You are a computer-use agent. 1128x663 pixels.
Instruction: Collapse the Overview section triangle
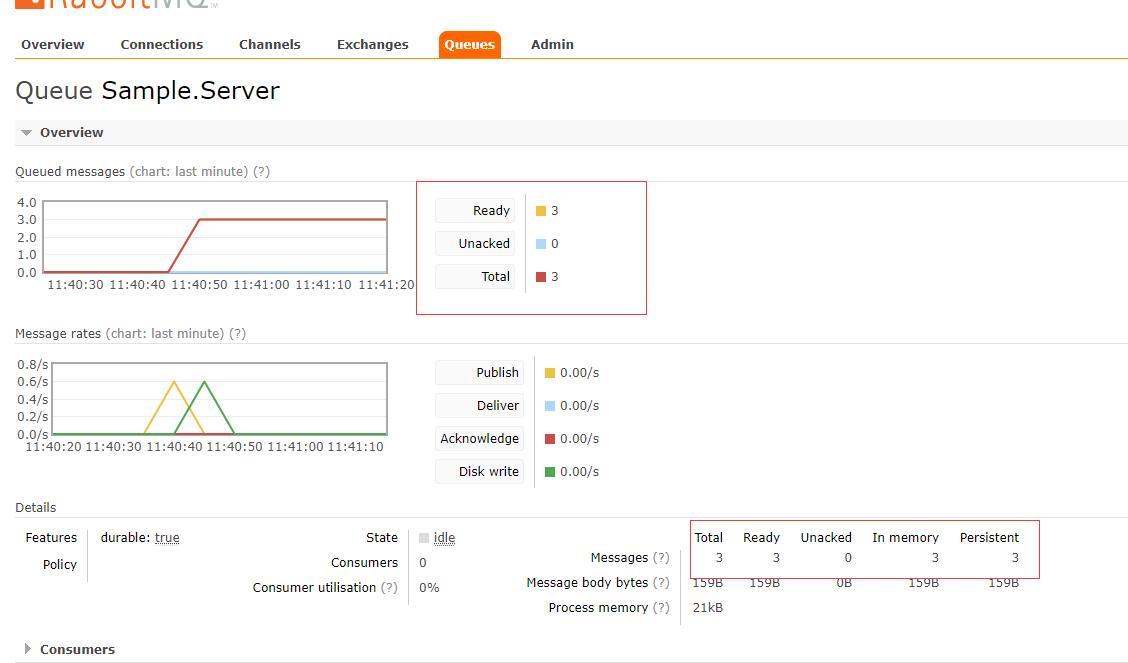point(27,133)
